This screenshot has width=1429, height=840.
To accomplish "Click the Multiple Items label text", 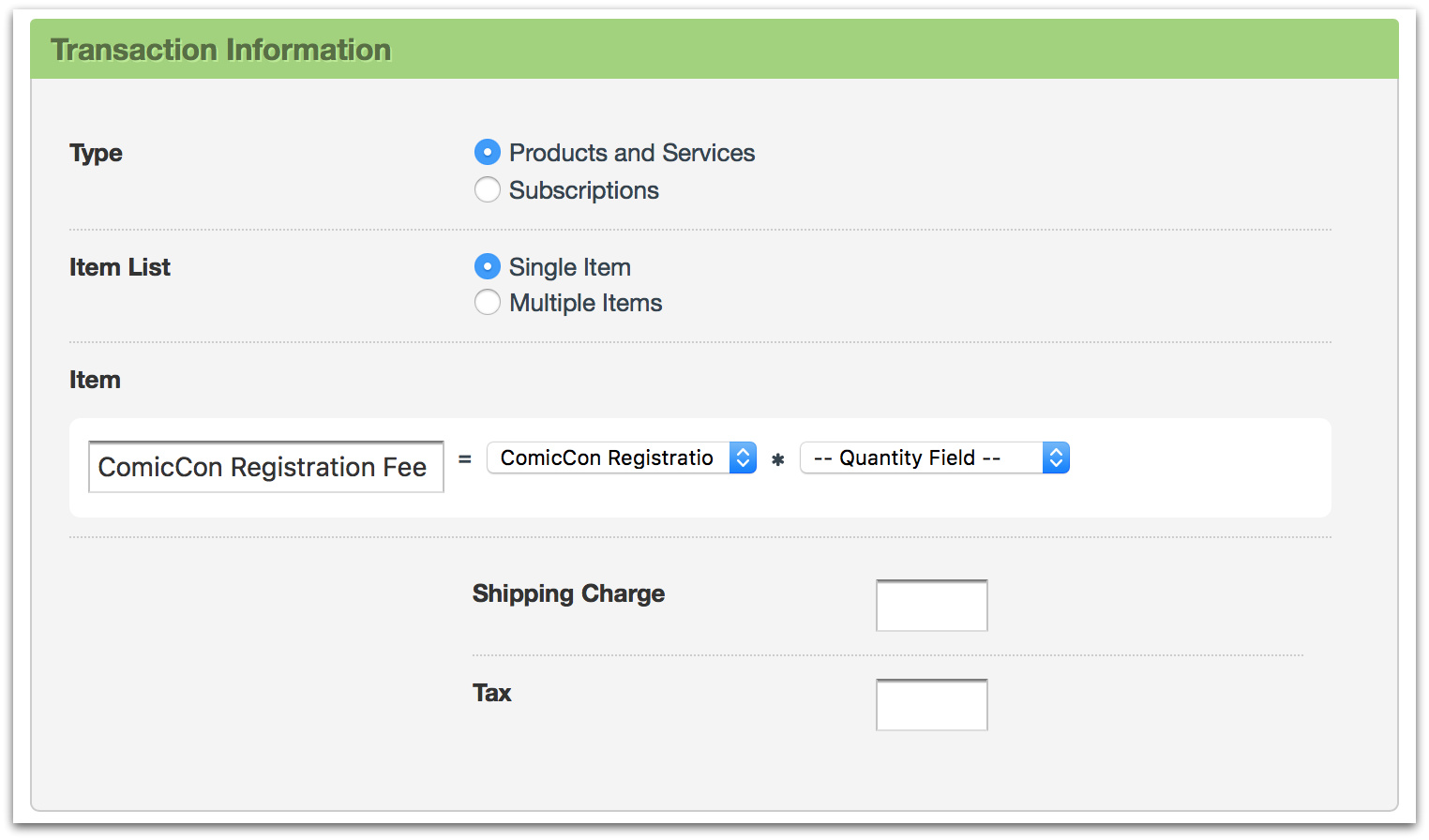I will pos(585,303).
